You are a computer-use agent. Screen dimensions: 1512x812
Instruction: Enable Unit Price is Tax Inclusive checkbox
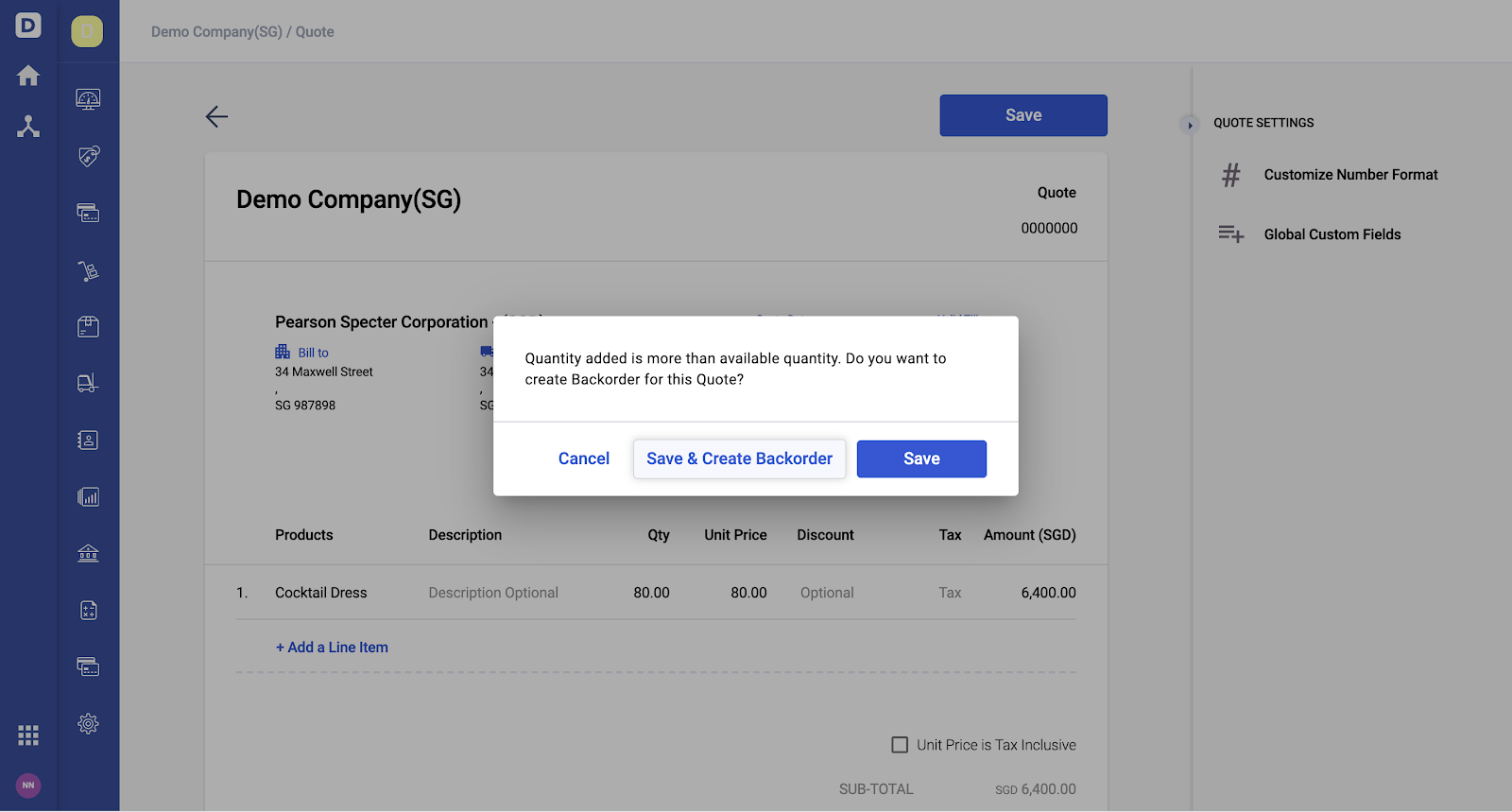click(x=900, y=745)
